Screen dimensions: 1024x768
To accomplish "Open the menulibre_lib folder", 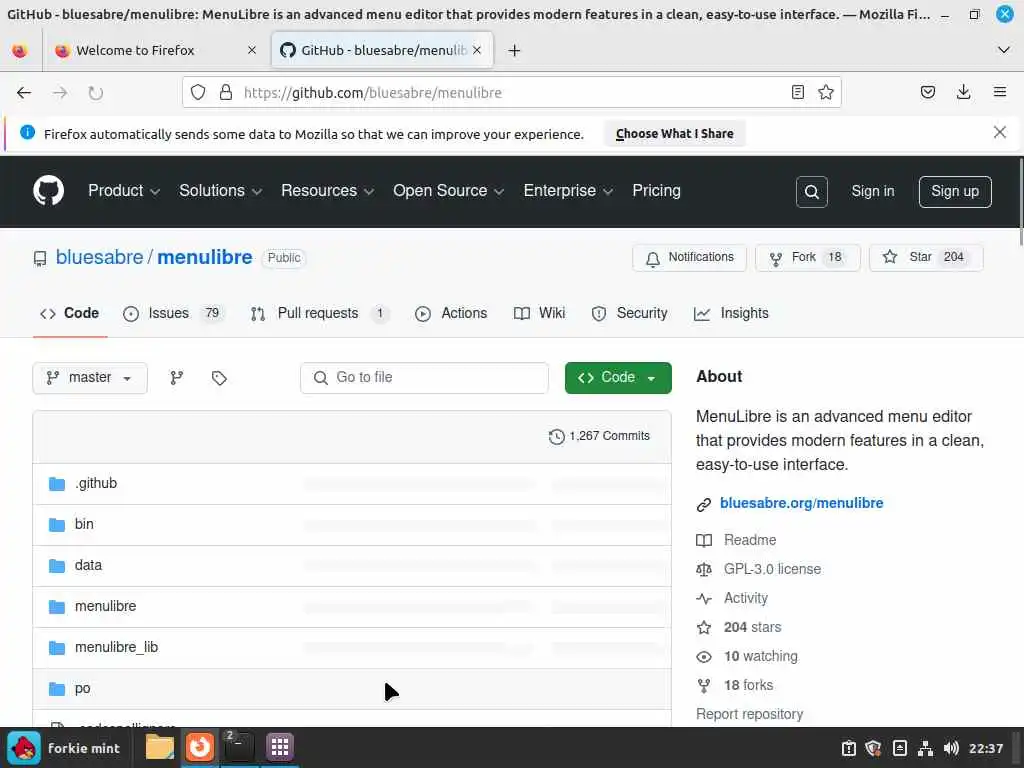I will click(116, 647).
